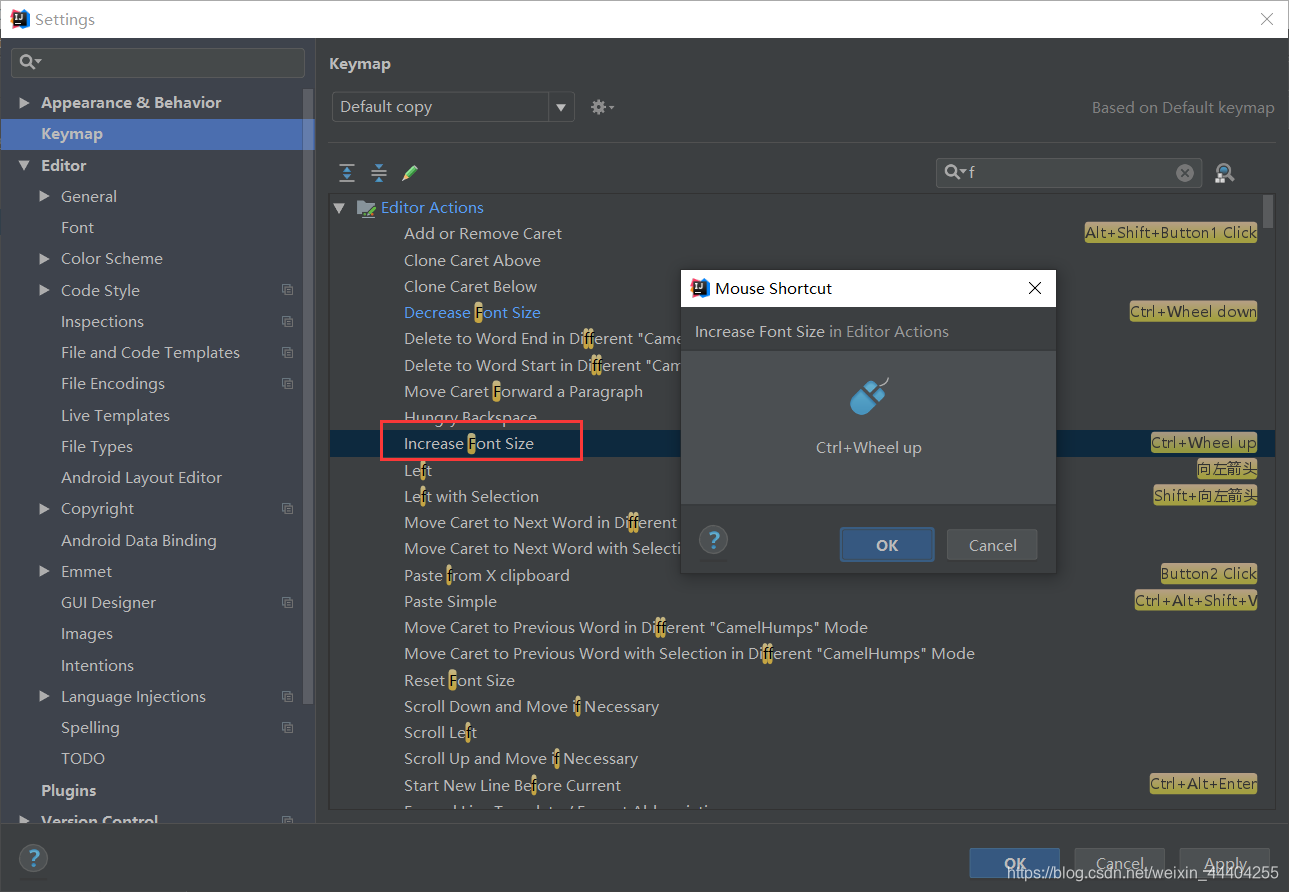Image resolution: width=1289 pixels, height=892 pixels.
Task: Click project-level icon beside Code Style
Action: 288,290
